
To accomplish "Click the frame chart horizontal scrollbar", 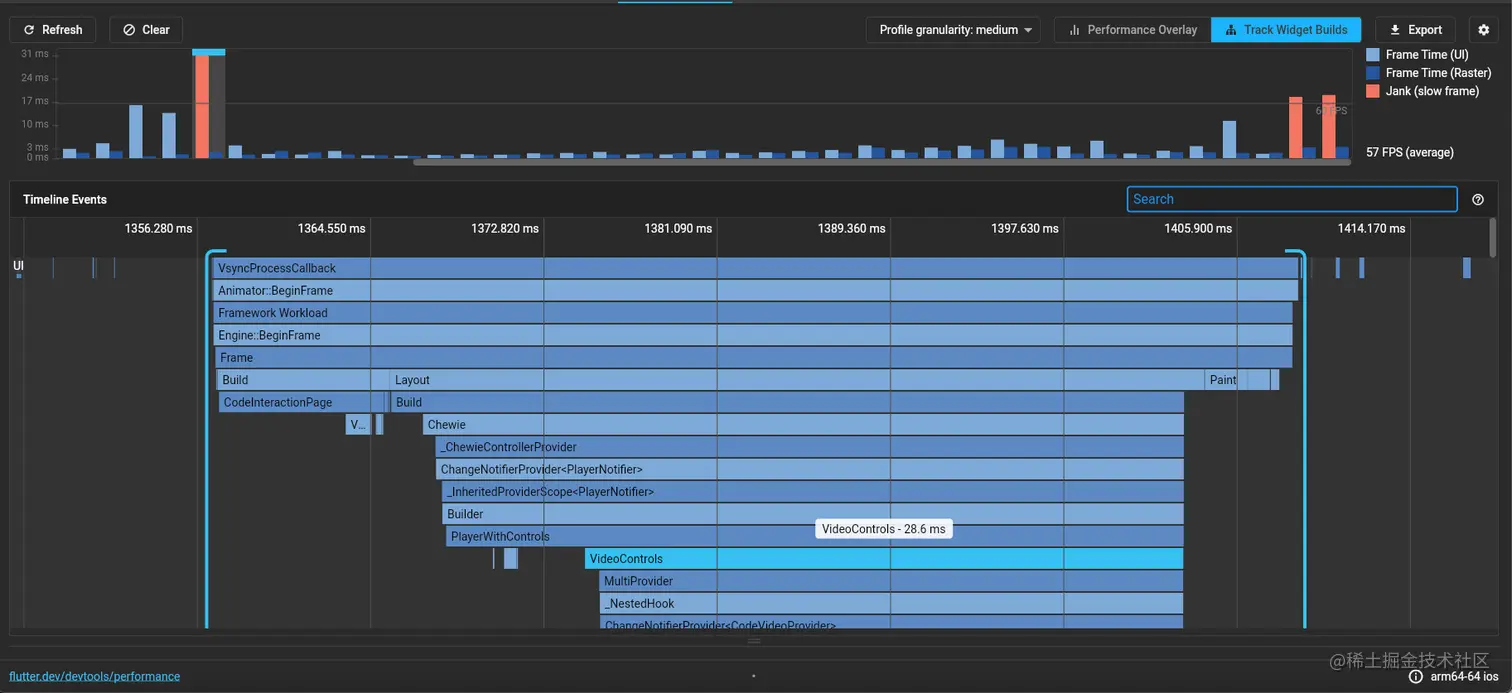I will [x=881, y=162].
